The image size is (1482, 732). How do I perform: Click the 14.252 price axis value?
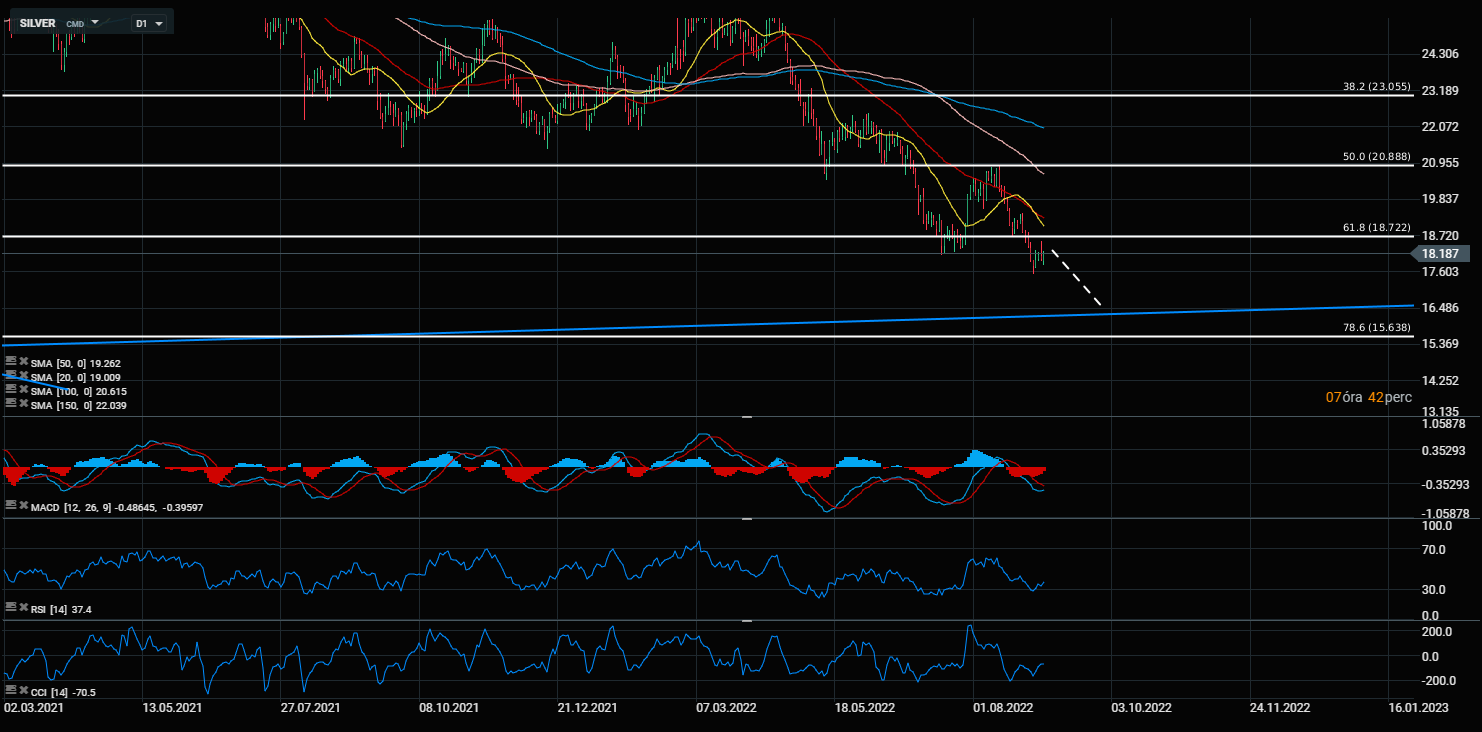pos(1440,381)
